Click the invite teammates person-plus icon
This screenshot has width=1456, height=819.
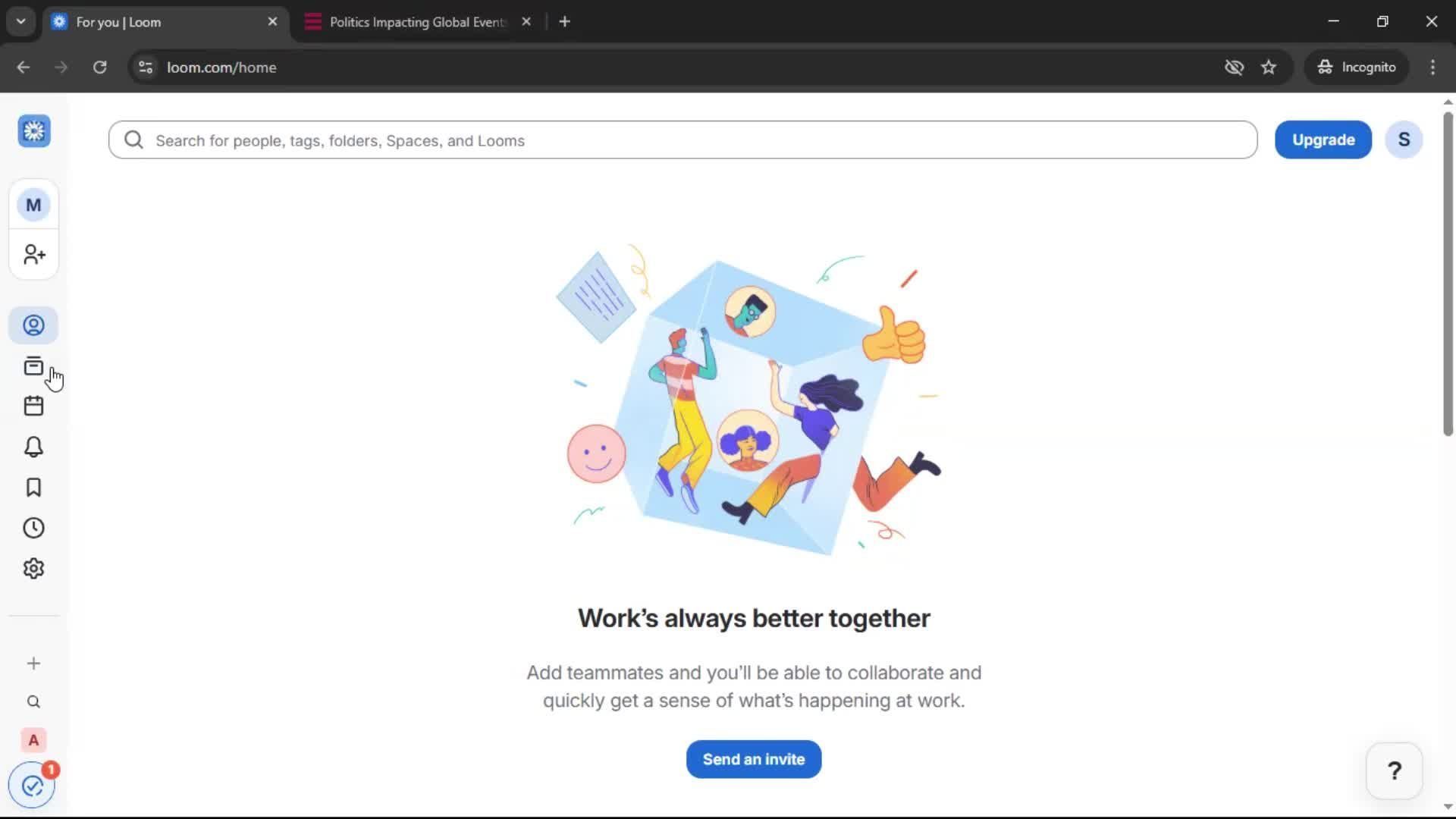(33, 254)
